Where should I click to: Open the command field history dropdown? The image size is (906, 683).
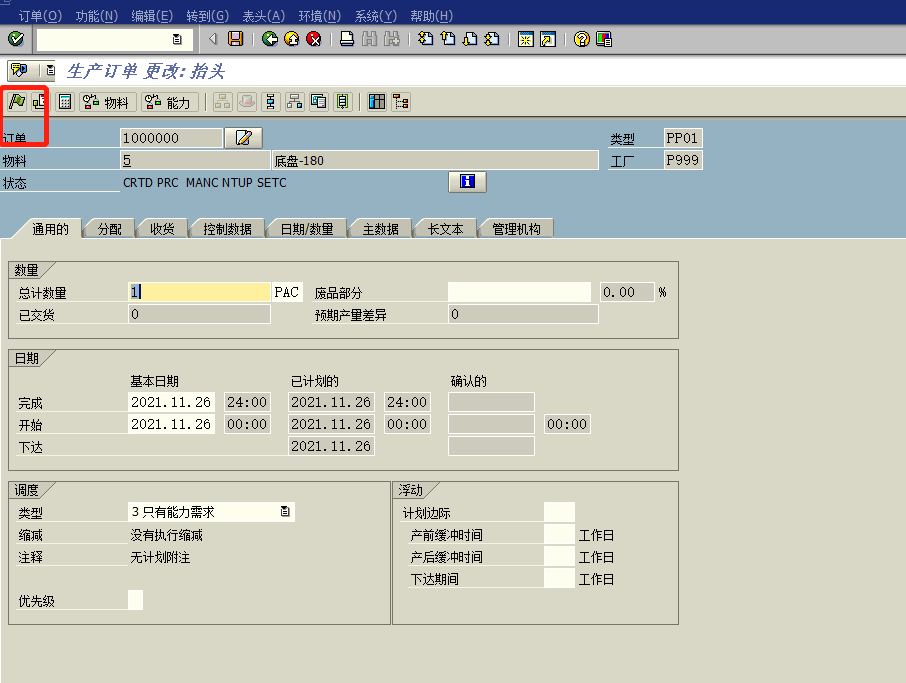click(177, 39)
